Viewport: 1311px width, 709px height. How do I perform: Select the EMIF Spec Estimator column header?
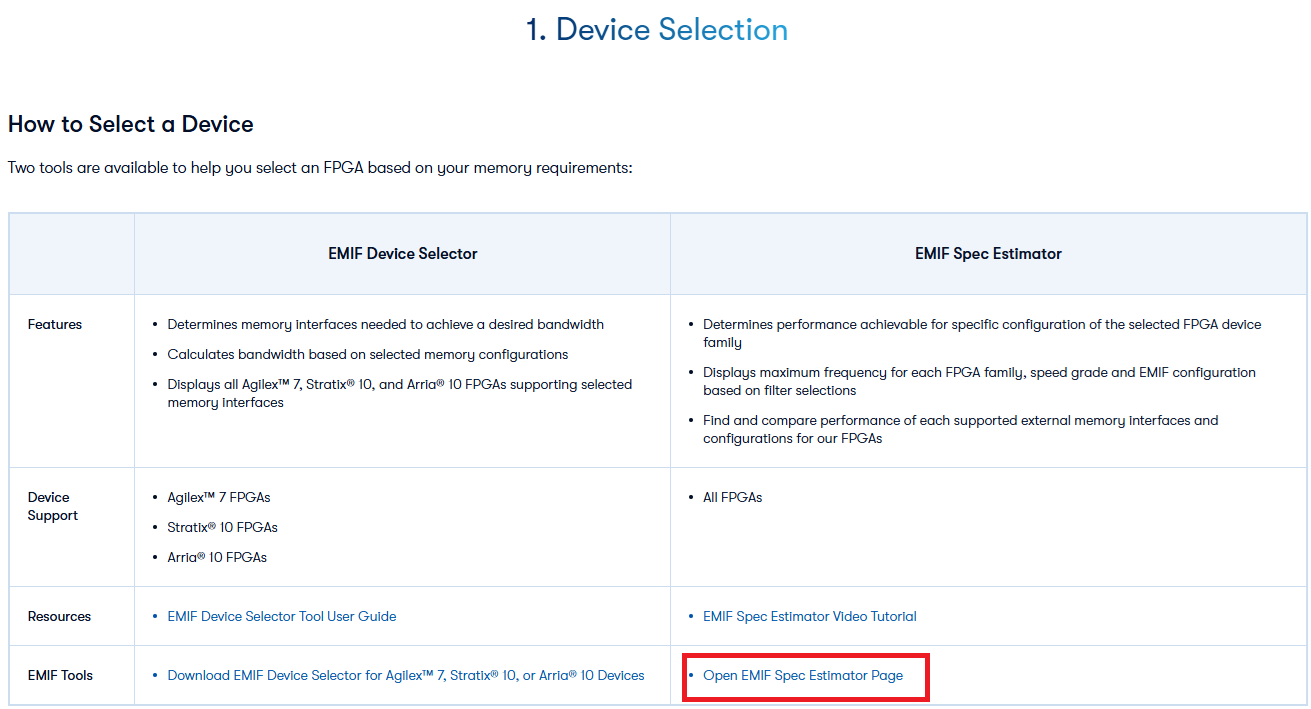coord(987,254)
